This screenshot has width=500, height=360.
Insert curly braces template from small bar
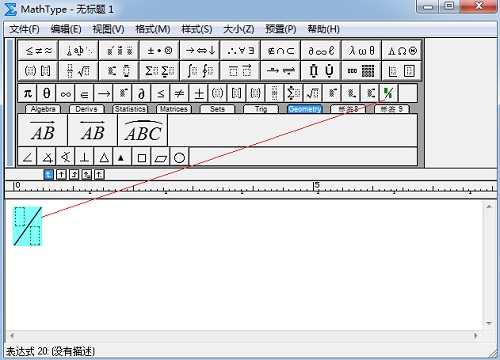coord(256,93)
